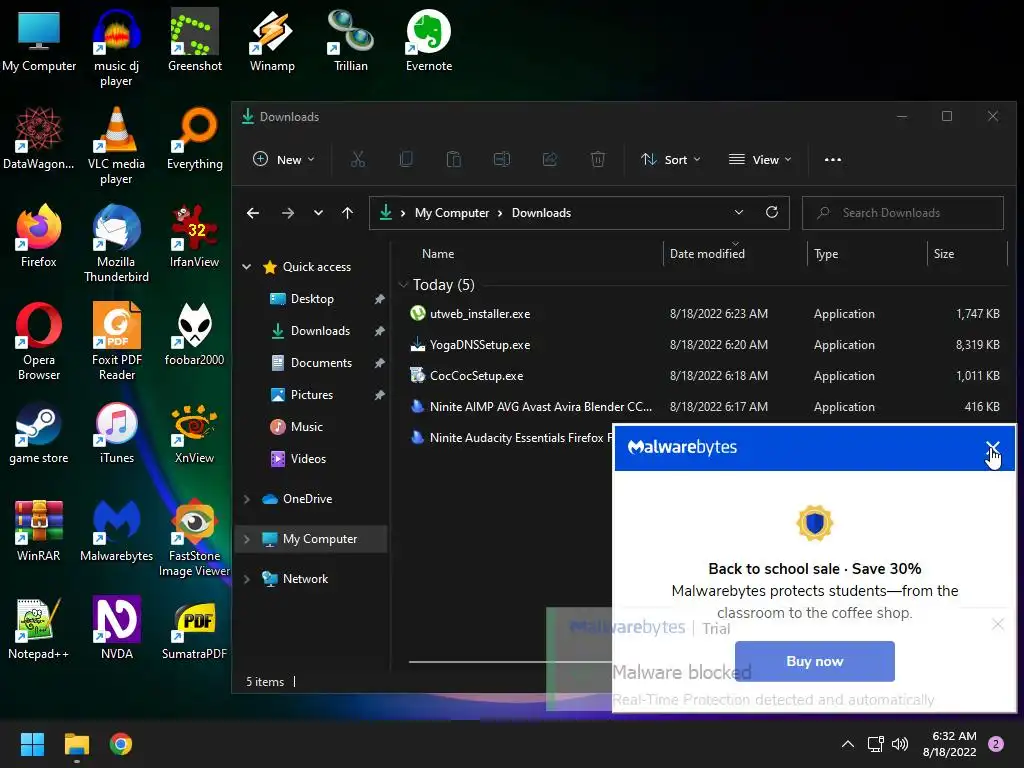1024x768 pixels.
Task: Open the game store (Steam) shortcut
Action: 39,432
